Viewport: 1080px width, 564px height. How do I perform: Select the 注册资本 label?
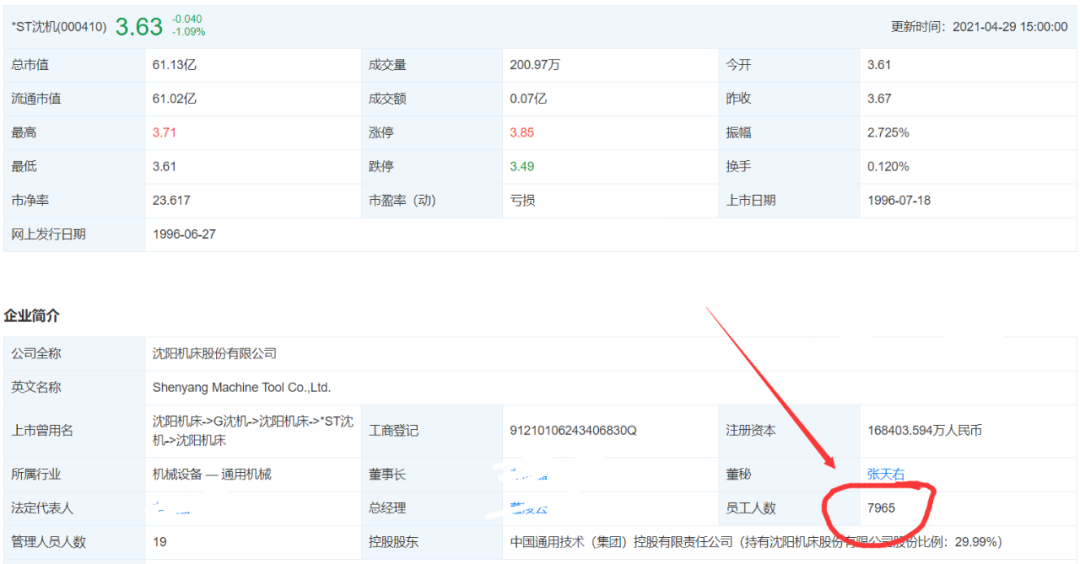tap(751, 430)
